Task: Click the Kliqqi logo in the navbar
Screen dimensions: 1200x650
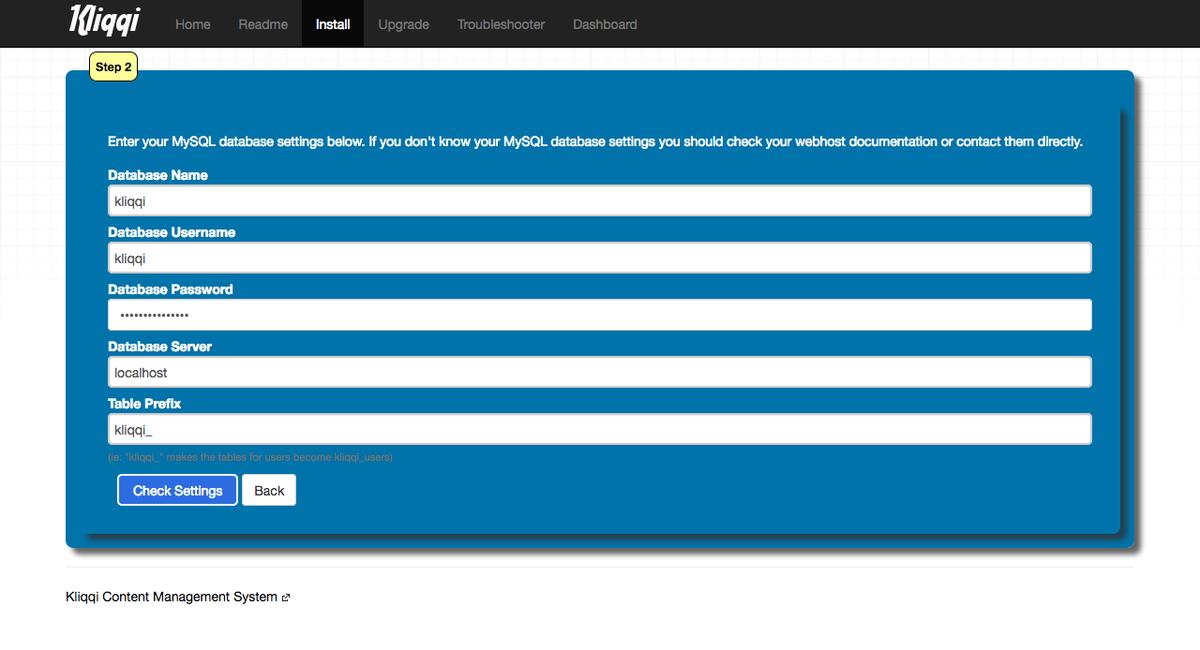Action: (x=104, y=22)
